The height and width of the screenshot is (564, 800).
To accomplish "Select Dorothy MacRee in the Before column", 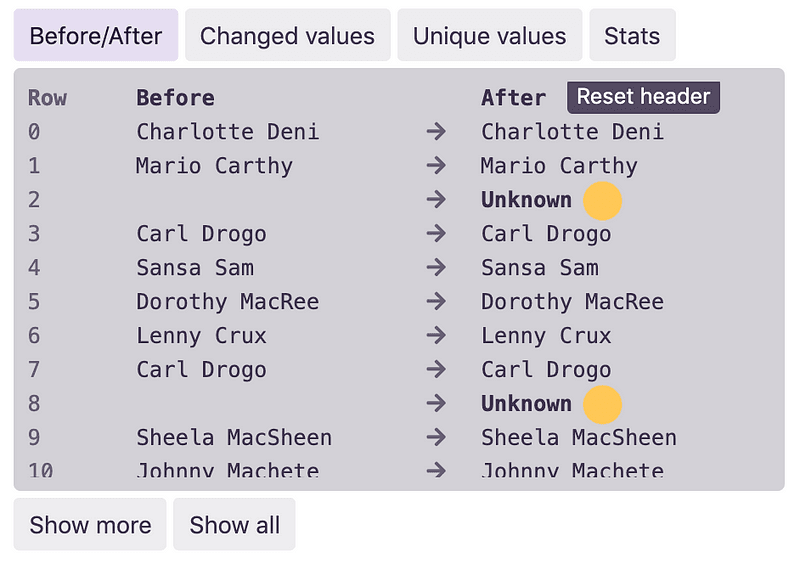I will (228, 301).
